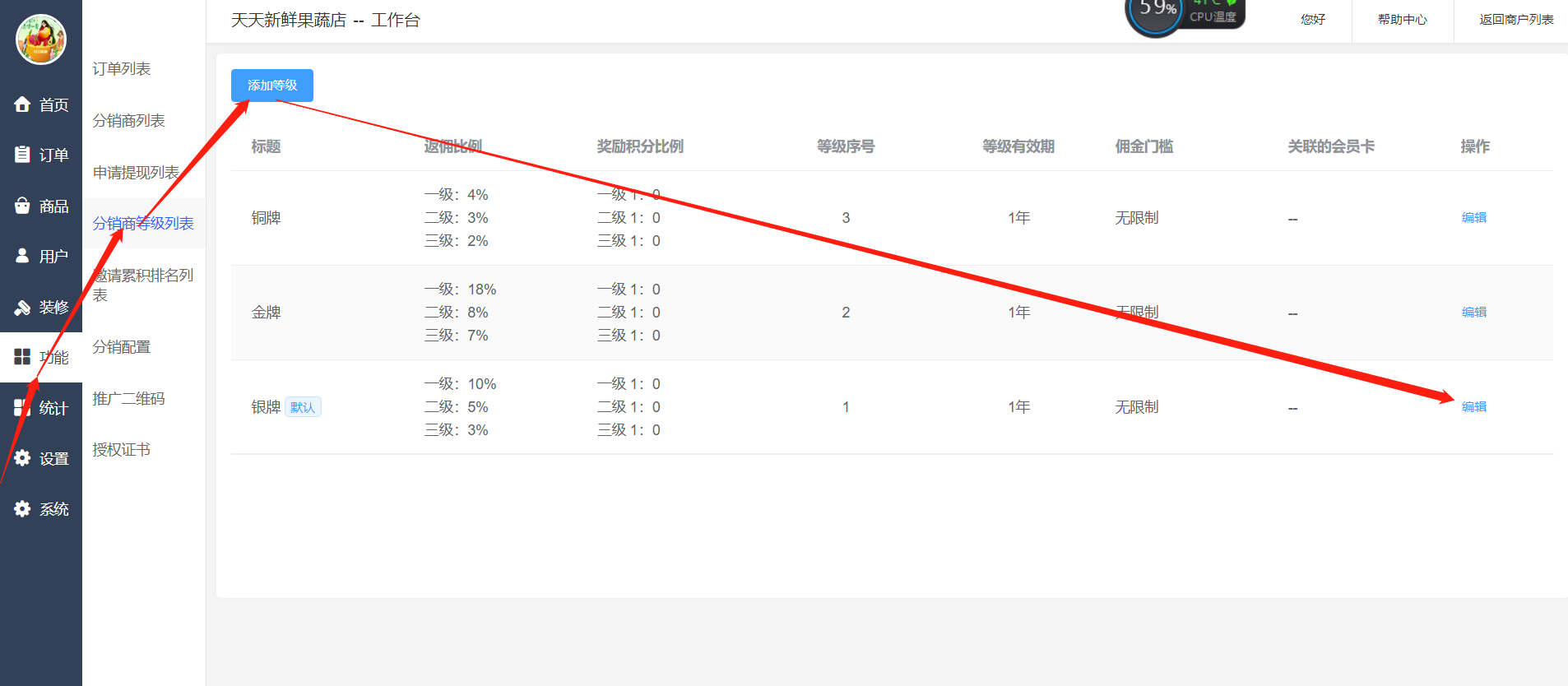Click the 用户 person icon
Image resolution: width=1568 pixels, height=686 pixels.
(22, 256)
